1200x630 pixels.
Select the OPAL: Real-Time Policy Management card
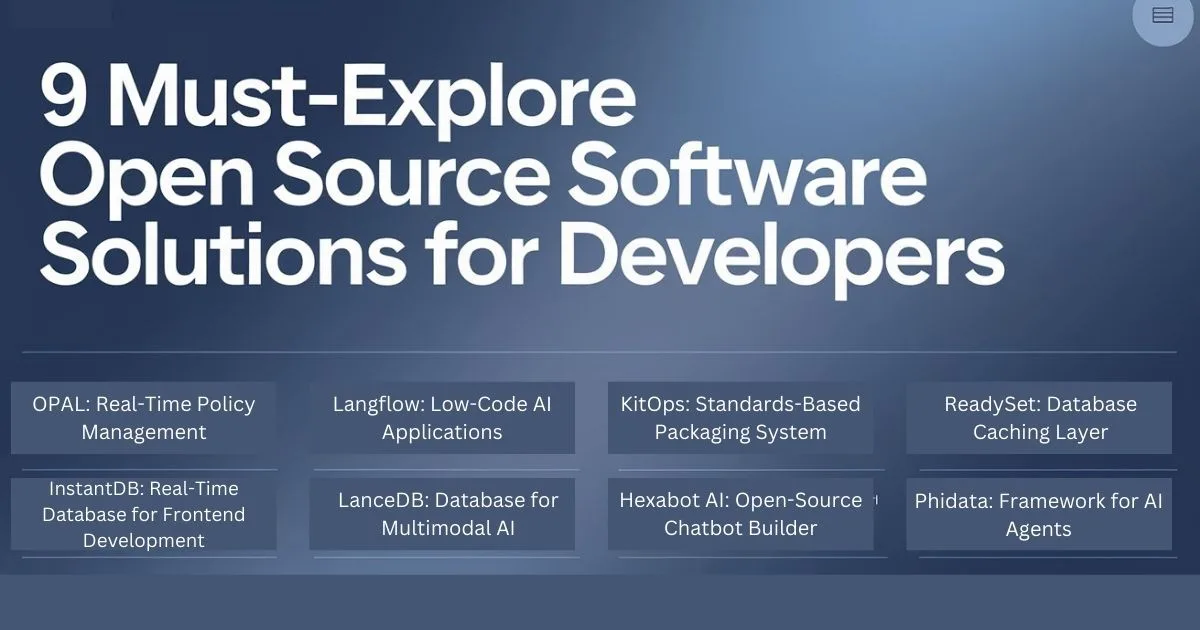pyautogui.click(x=144, y=418)
